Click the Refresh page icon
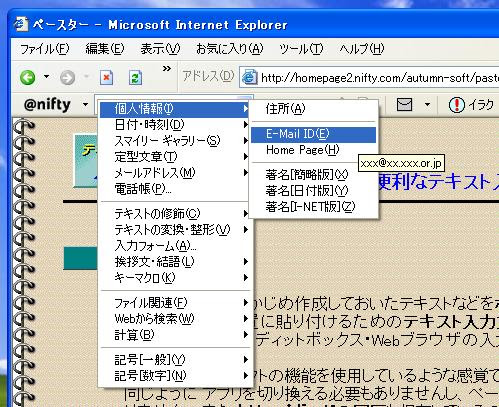 (135, 78)
